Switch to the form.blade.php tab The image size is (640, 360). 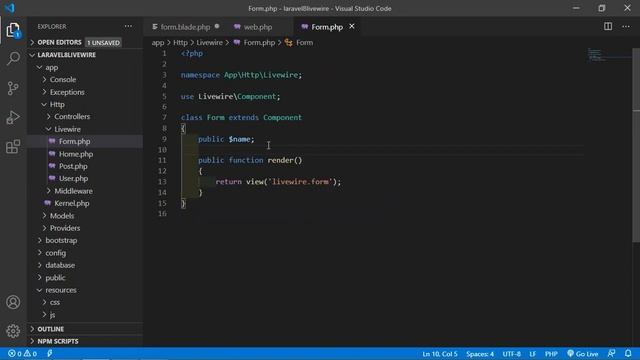coord(185,27)
